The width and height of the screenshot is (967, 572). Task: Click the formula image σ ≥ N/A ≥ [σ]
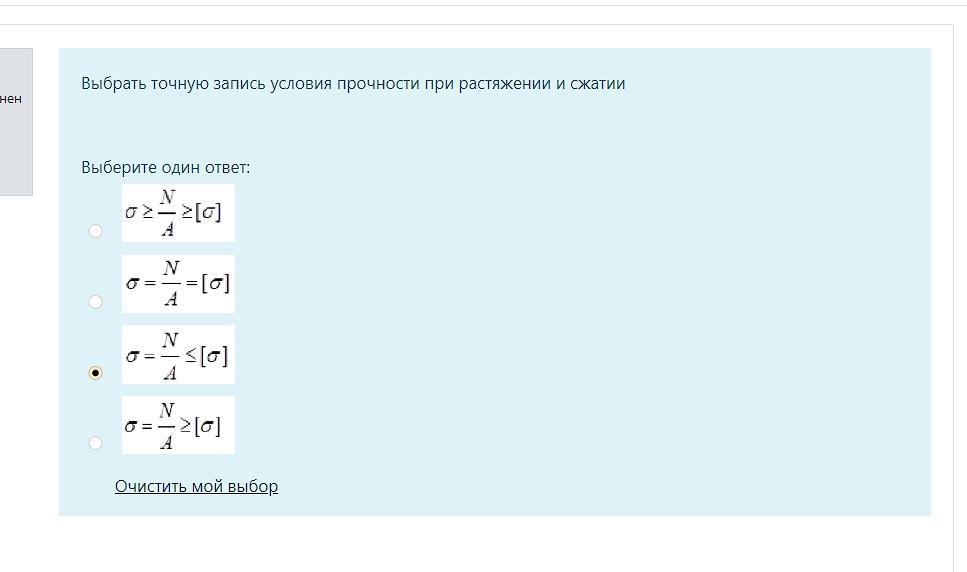178,213
